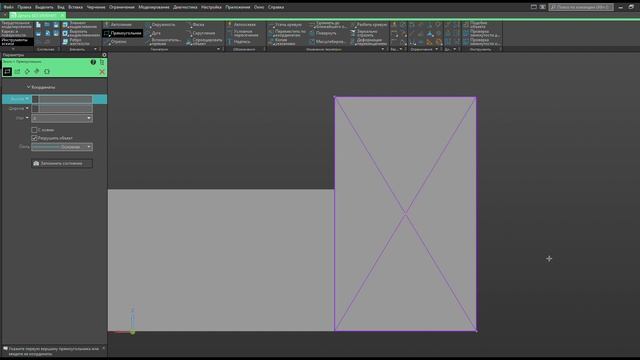Click the Элемент выдавливания icon
The height and width of the screenshot is (360, 640).
[x=65, y=25]
